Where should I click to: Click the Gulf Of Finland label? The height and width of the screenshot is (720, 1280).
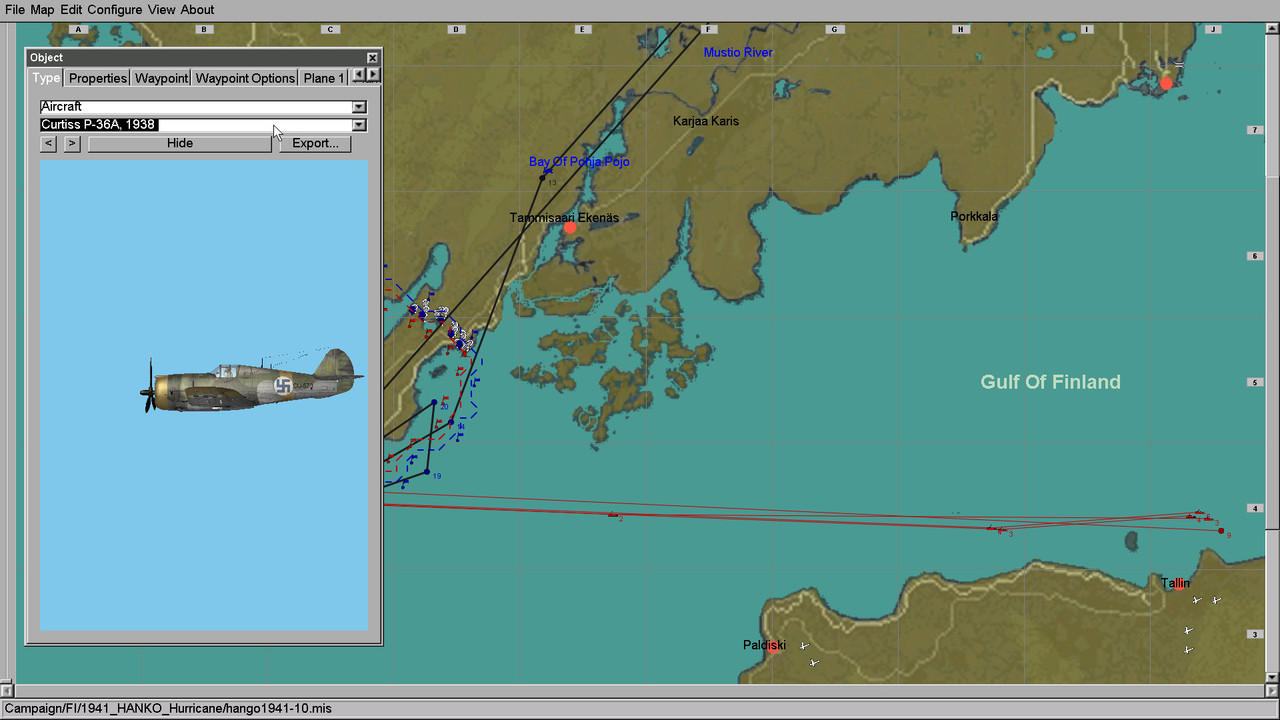(x=1050, y=382)
